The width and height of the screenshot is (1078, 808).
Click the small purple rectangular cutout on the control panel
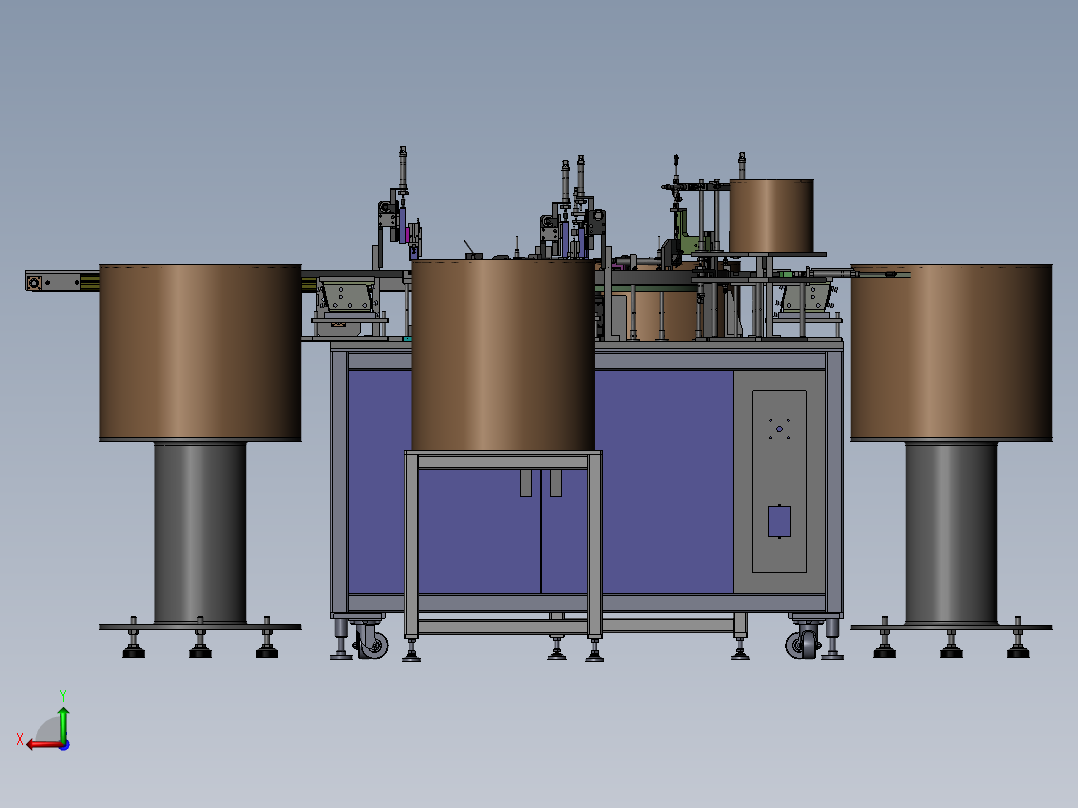pos(779,521)
